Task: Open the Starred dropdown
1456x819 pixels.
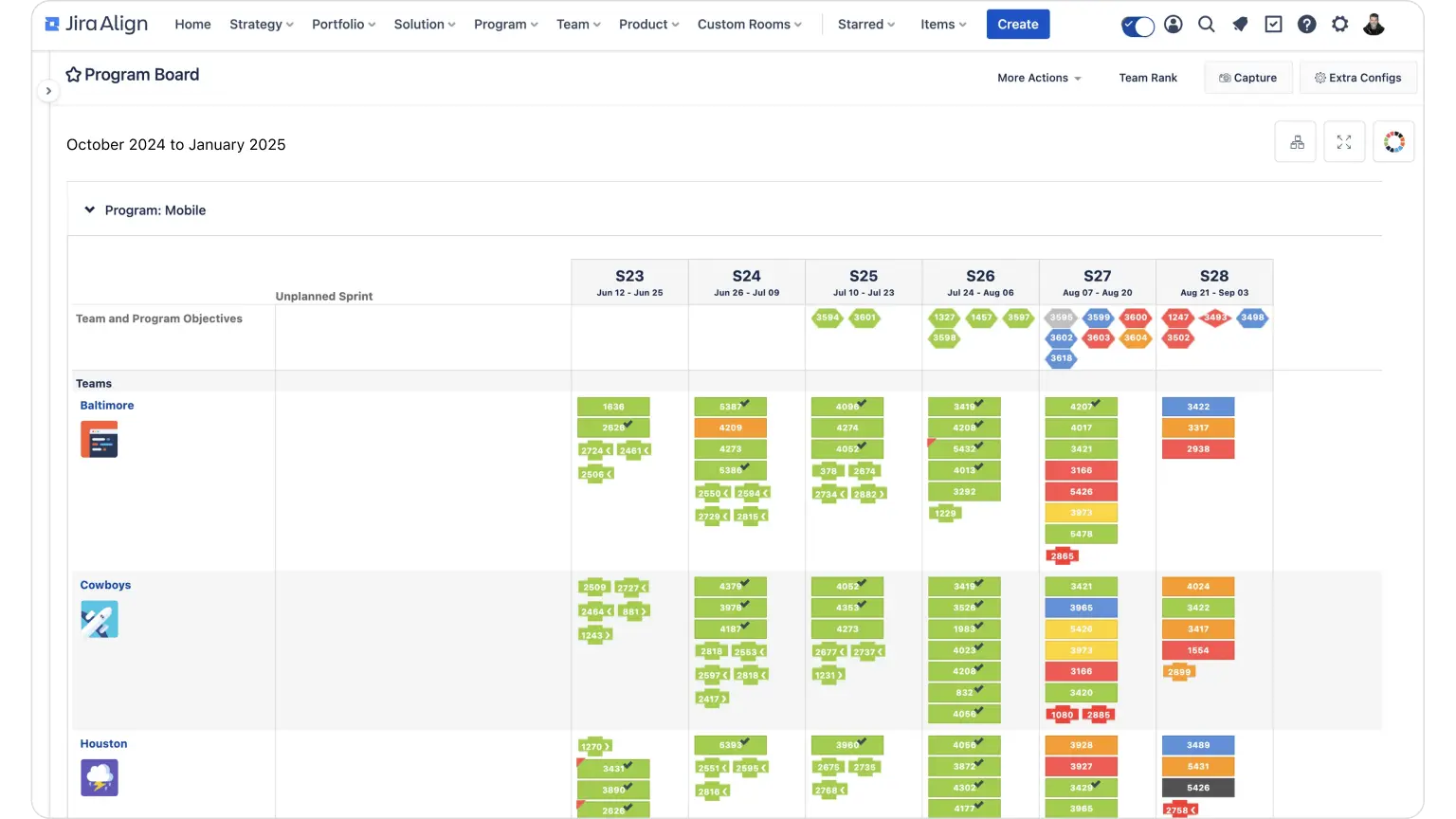Action: click(864, 25)
